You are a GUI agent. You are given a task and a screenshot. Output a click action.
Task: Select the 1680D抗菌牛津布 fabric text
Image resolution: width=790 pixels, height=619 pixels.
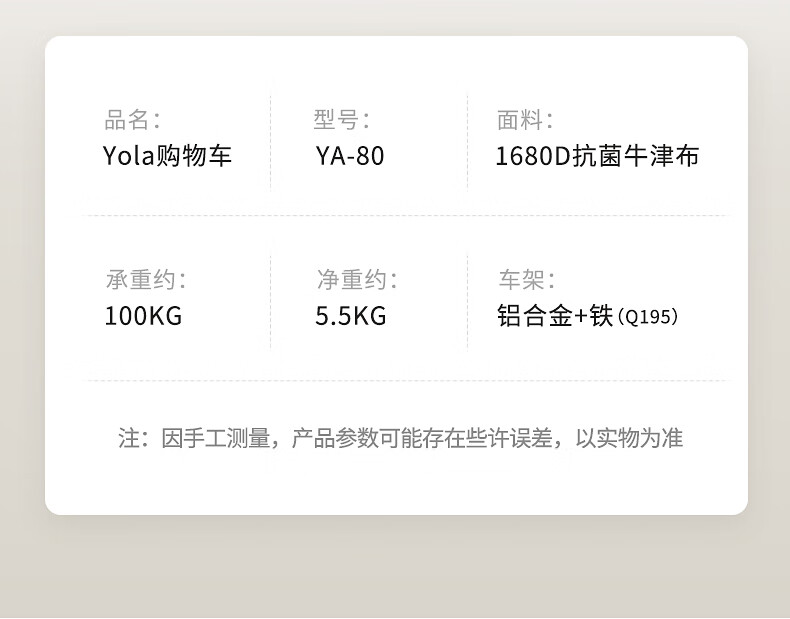597,156
